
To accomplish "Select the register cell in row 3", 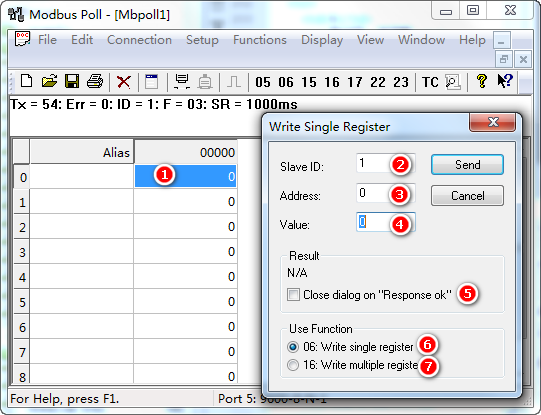I will coord(185,252).
